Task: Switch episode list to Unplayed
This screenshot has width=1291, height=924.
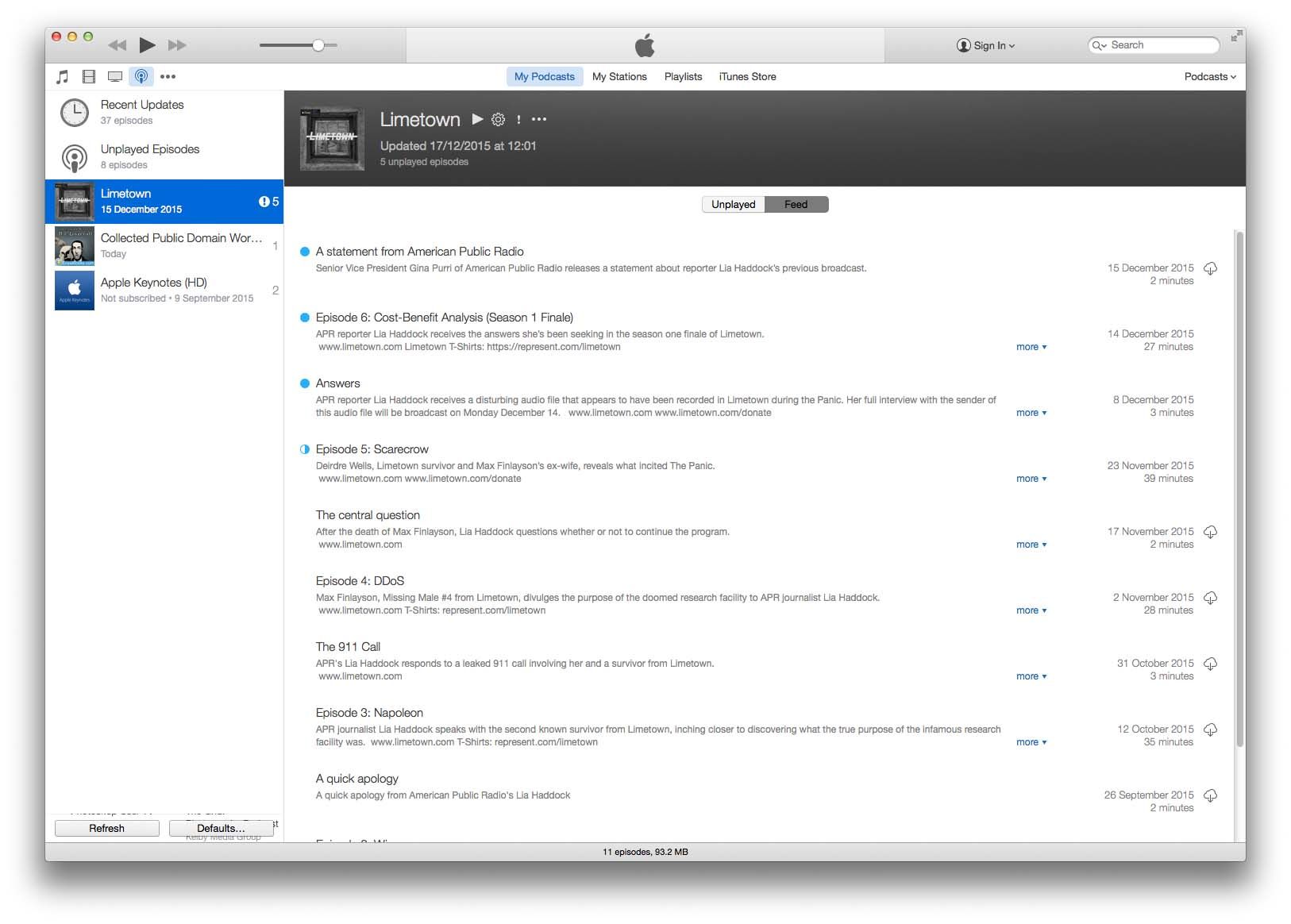Action: [733, 205]
